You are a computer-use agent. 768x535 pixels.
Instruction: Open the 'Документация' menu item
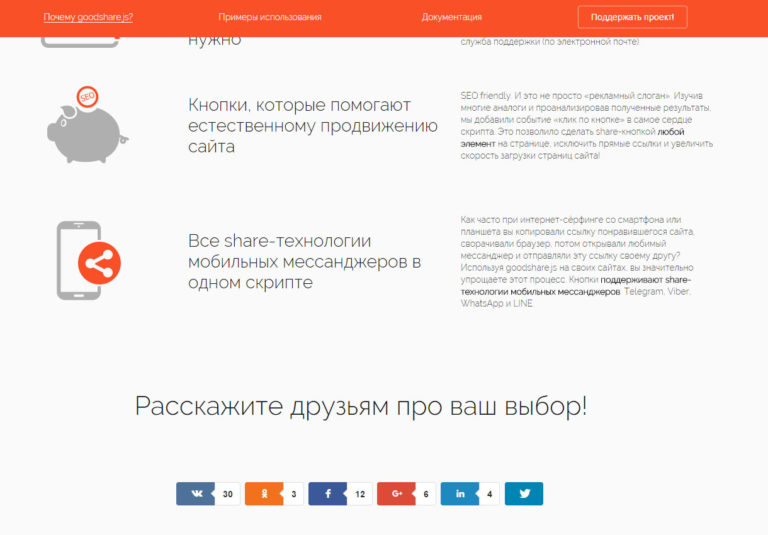click(x=451, y=17)
